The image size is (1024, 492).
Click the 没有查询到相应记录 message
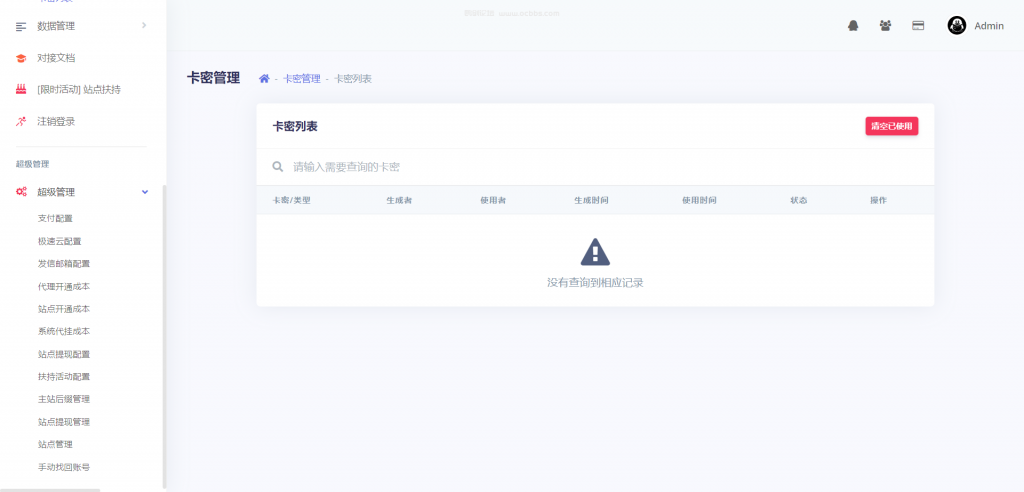(596, 283)
